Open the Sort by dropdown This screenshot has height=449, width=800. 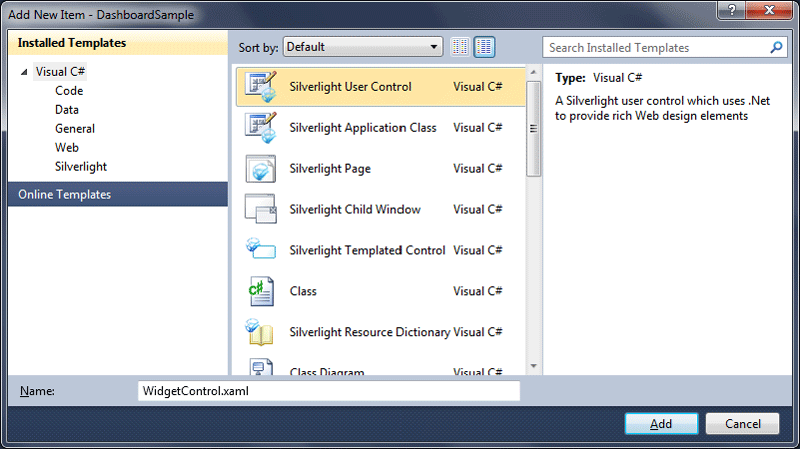[362, 47]
